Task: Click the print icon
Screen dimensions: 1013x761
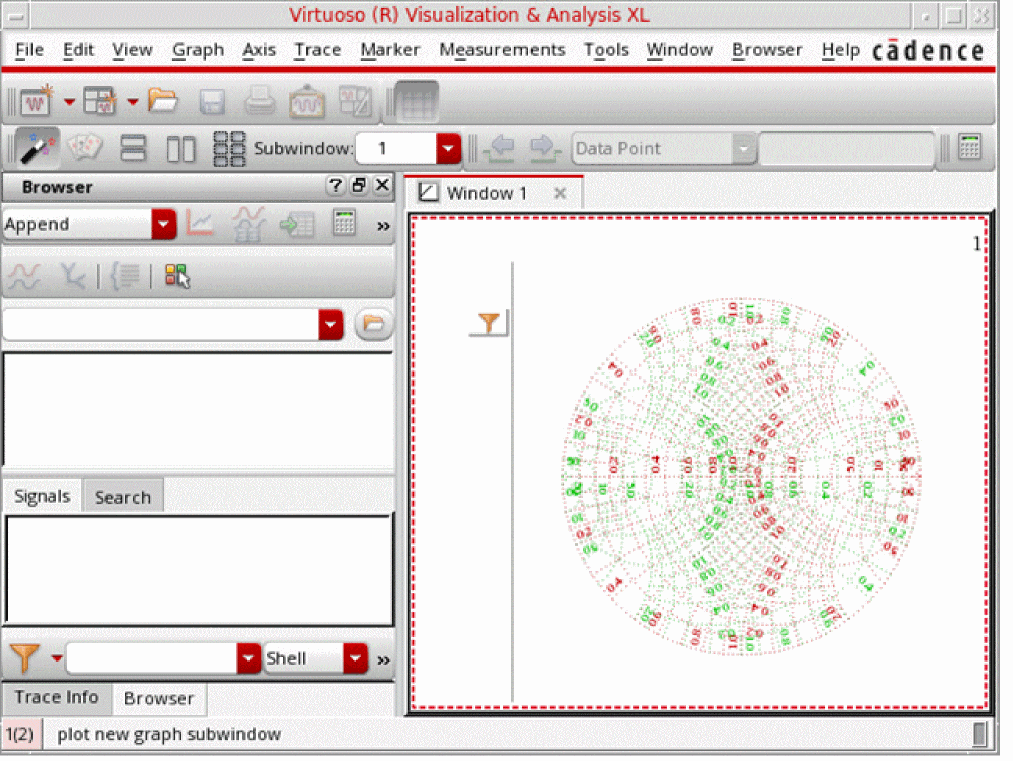Action: (260, 101)
